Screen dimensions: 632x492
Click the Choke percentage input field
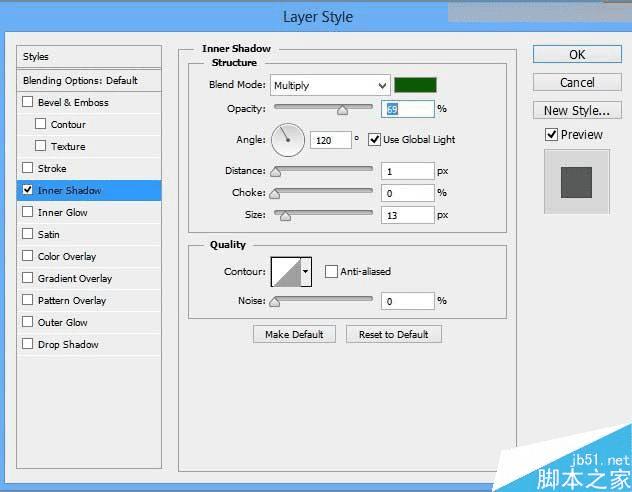pos(407,193)
